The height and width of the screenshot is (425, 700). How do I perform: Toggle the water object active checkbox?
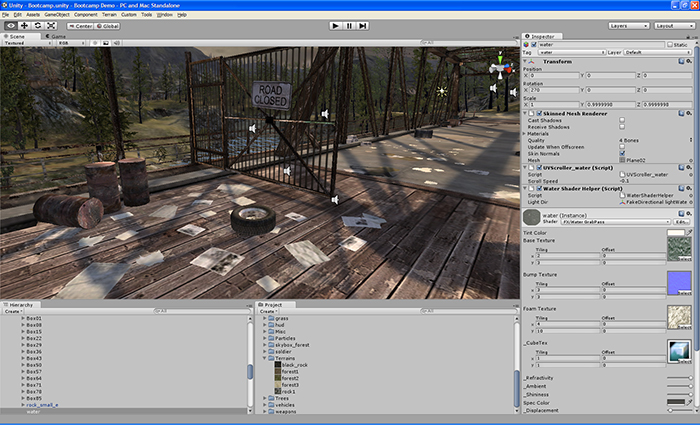pos(534,45)
